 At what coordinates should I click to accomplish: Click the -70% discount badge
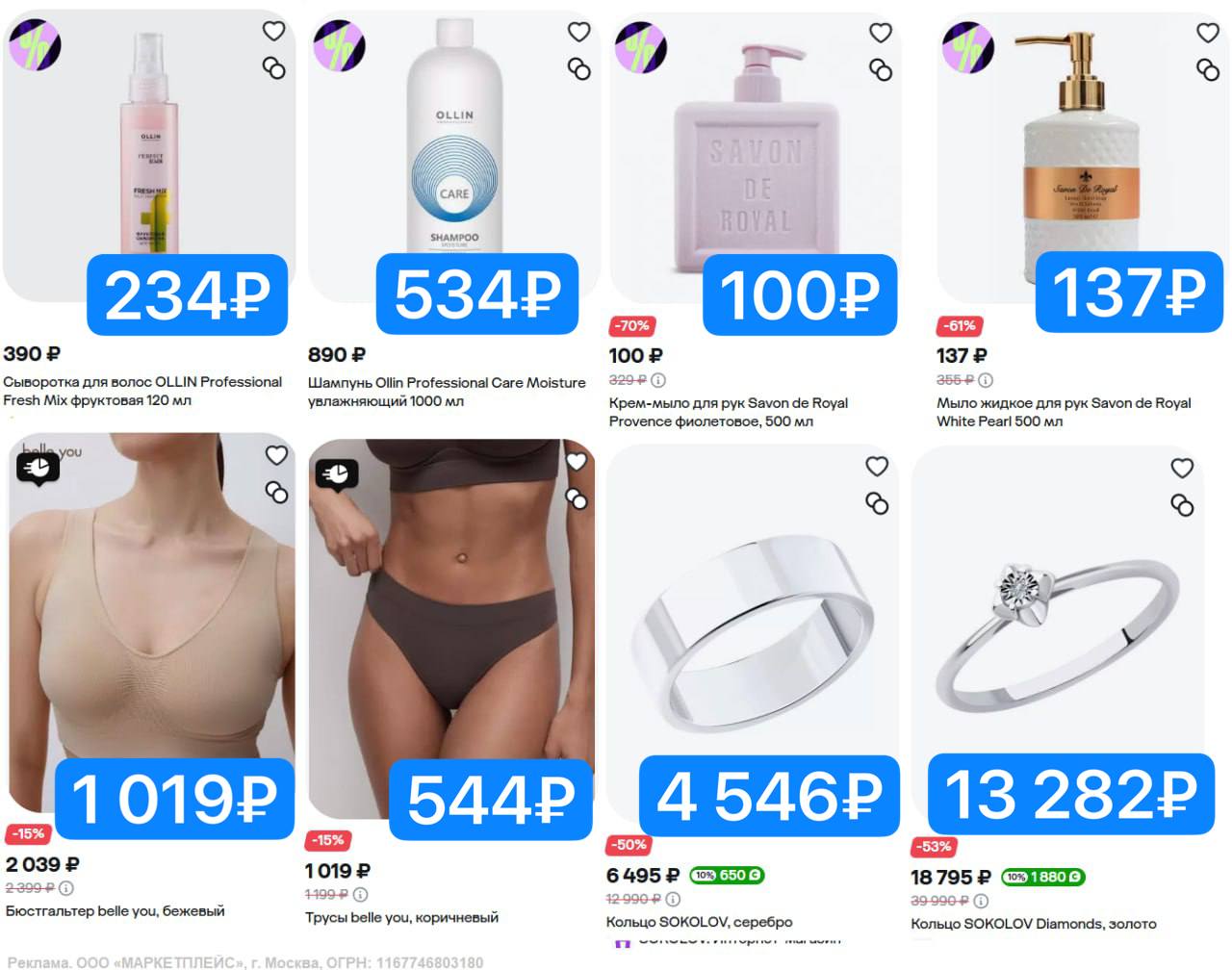632,326
